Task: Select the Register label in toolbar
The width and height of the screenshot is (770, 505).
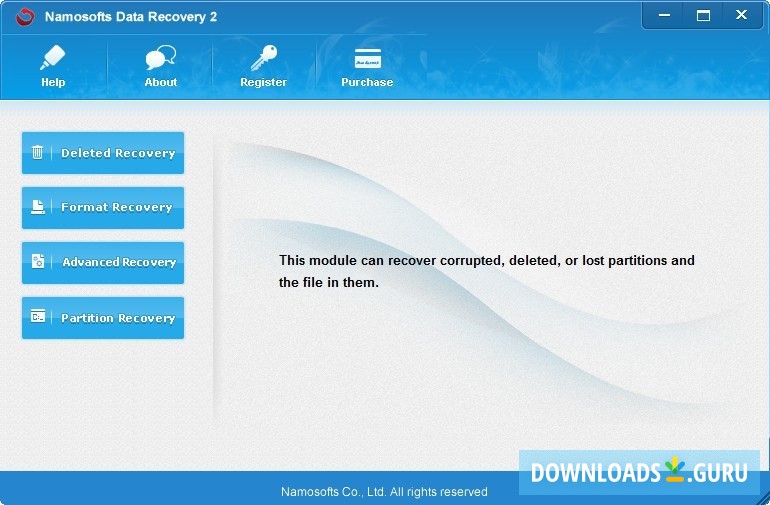Action: click(263, 82)
